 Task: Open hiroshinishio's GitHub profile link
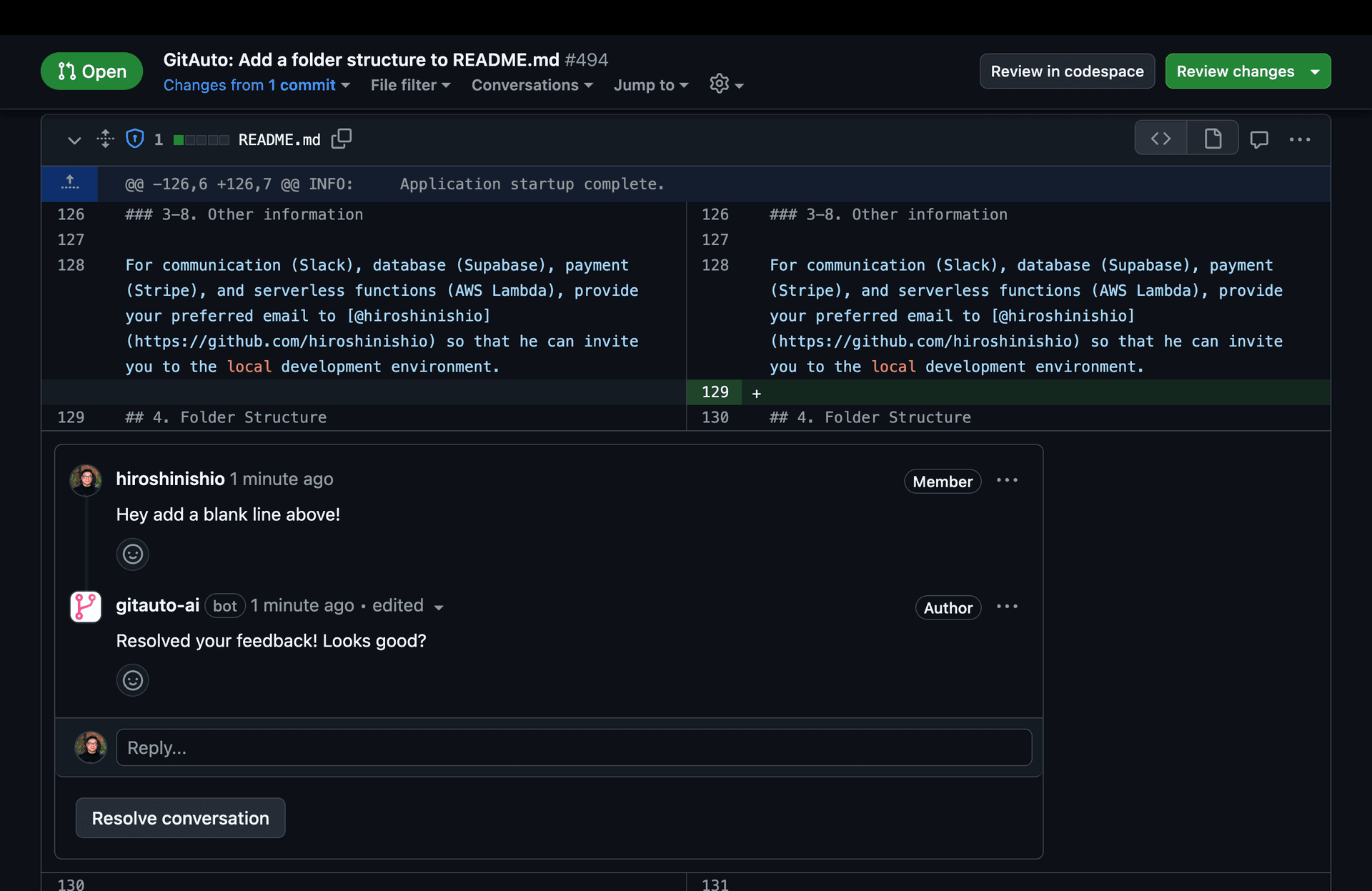(169, 479)
